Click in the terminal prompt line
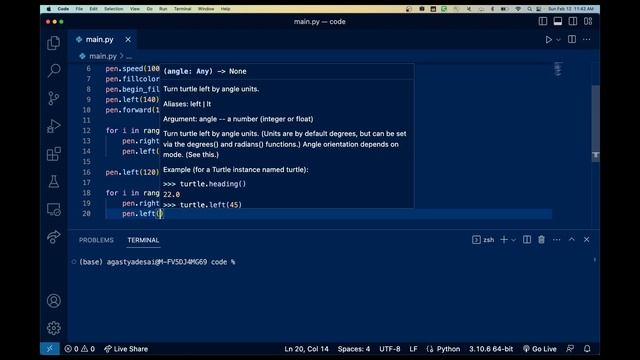Viewport: 640px width, 360px height. coord(157,262)
